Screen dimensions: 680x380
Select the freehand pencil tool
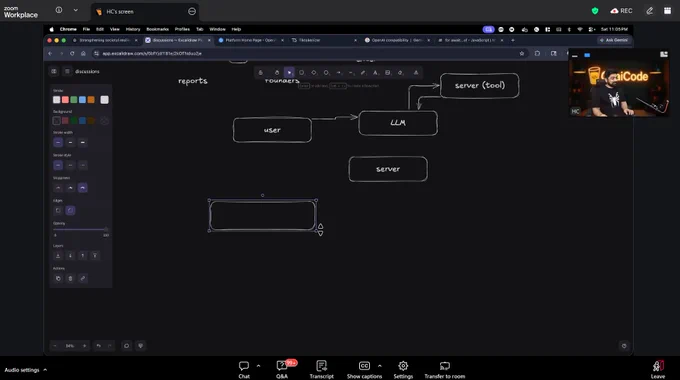pyautogui.click(x=363, y=72)
